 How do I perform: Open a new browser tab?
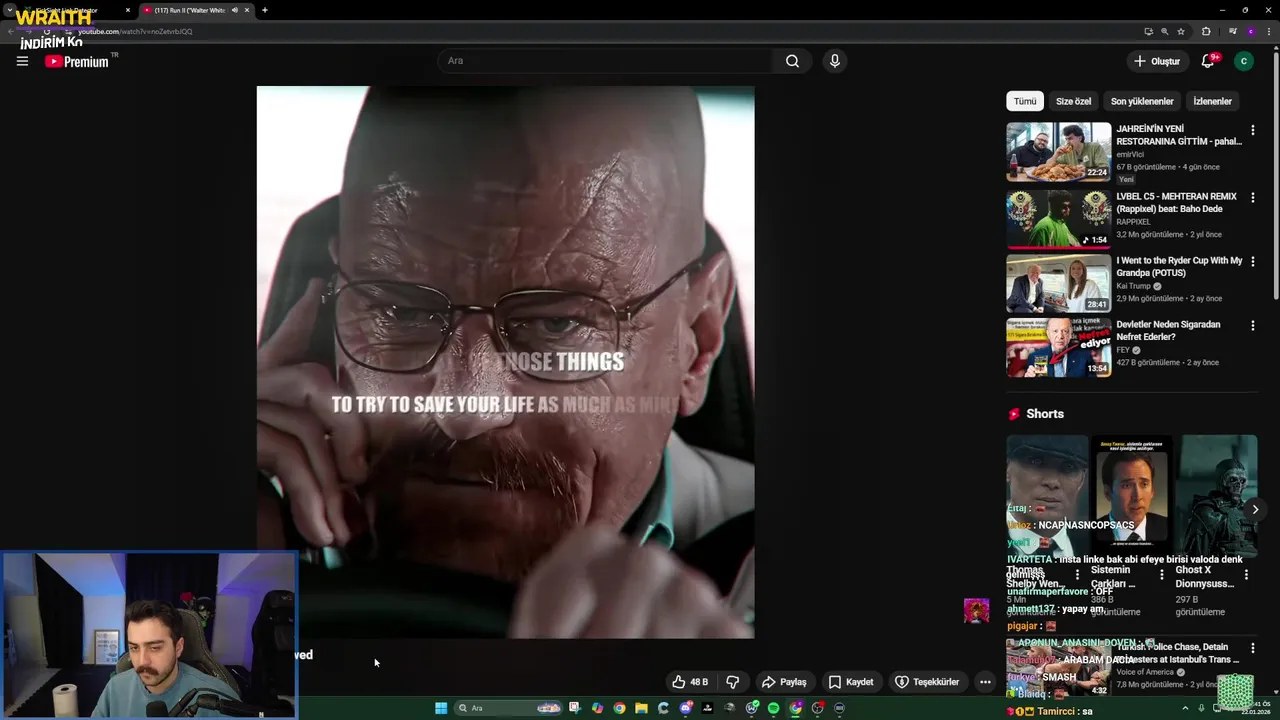tap(264, 10)
